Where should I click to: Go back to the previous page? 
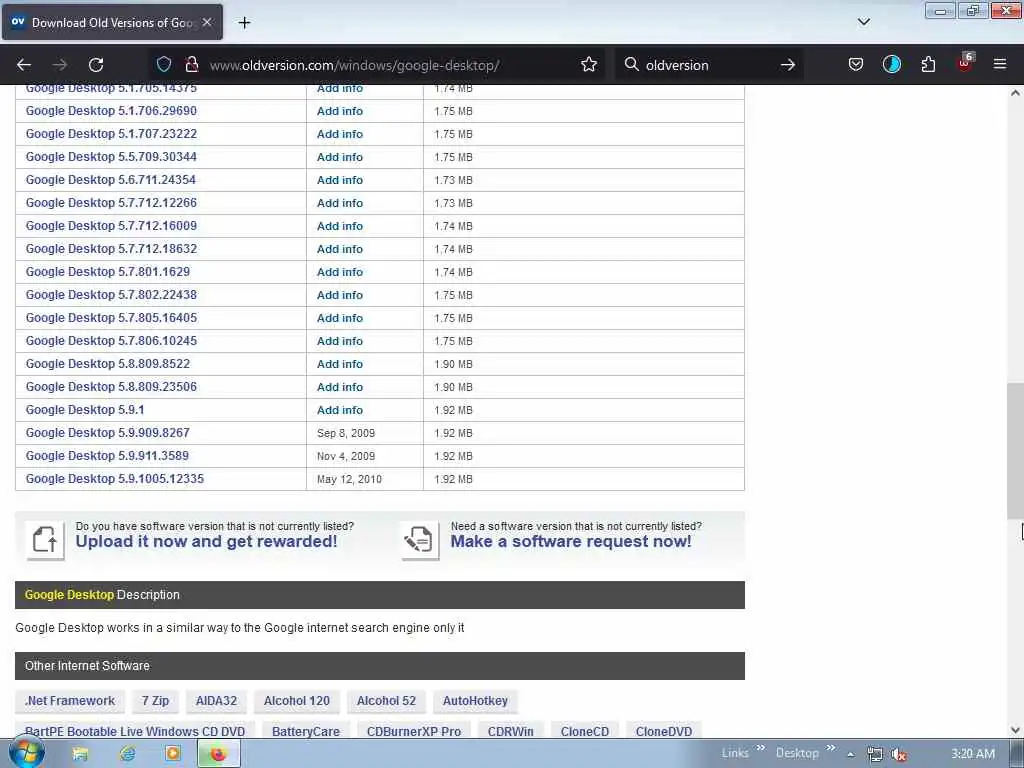click(x=24, y=65)
